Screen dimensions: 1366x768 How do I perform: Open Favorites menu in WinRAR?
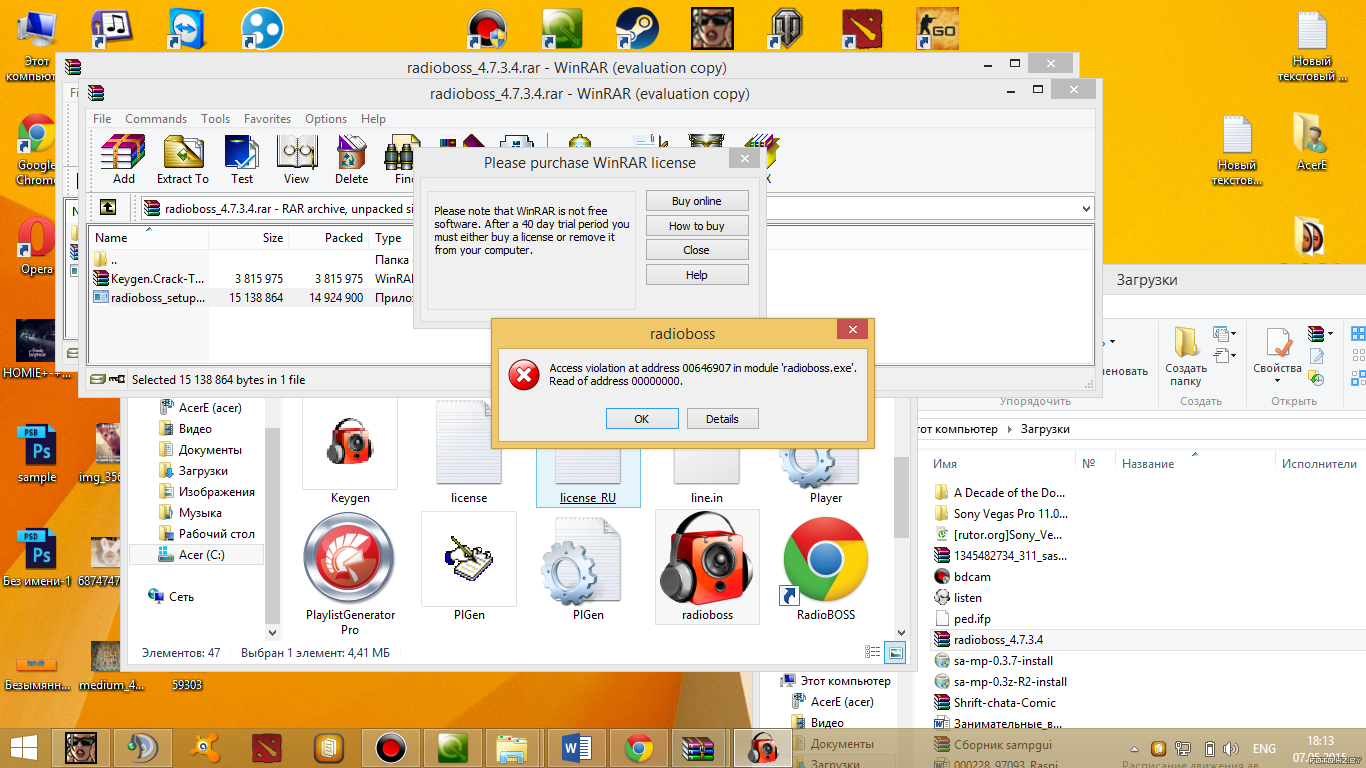coord(267,118)
